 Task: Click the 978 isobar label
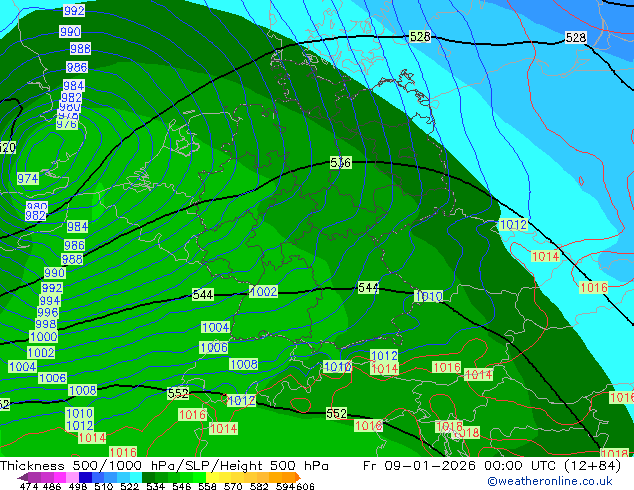click(x=68, y=116)
